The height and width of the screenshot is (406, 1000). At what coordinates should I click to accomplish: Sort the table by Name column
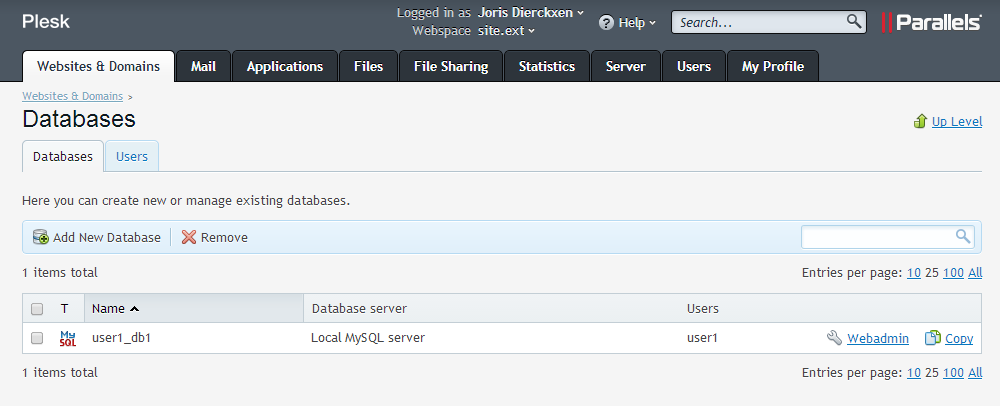[109, 308]
